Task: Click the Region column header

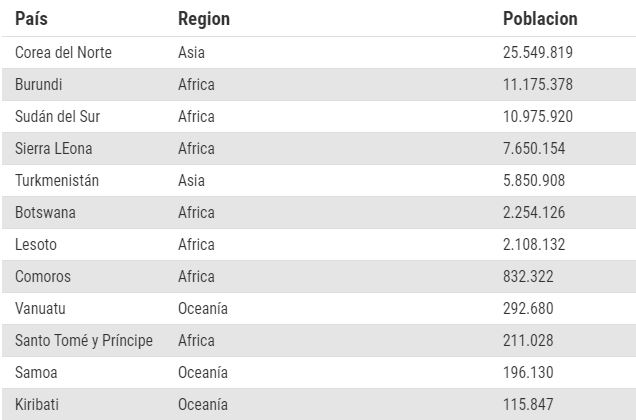Action: coord(203,19)
